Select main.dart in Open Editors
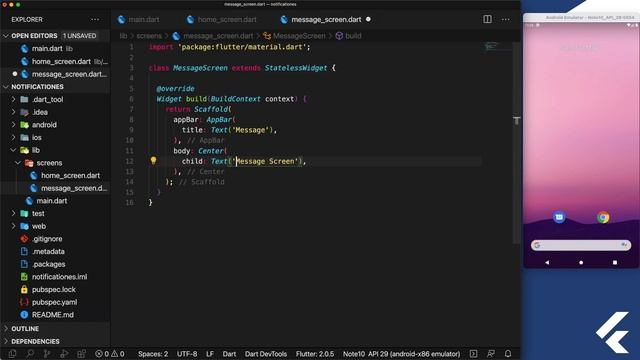 pos(47,49)
